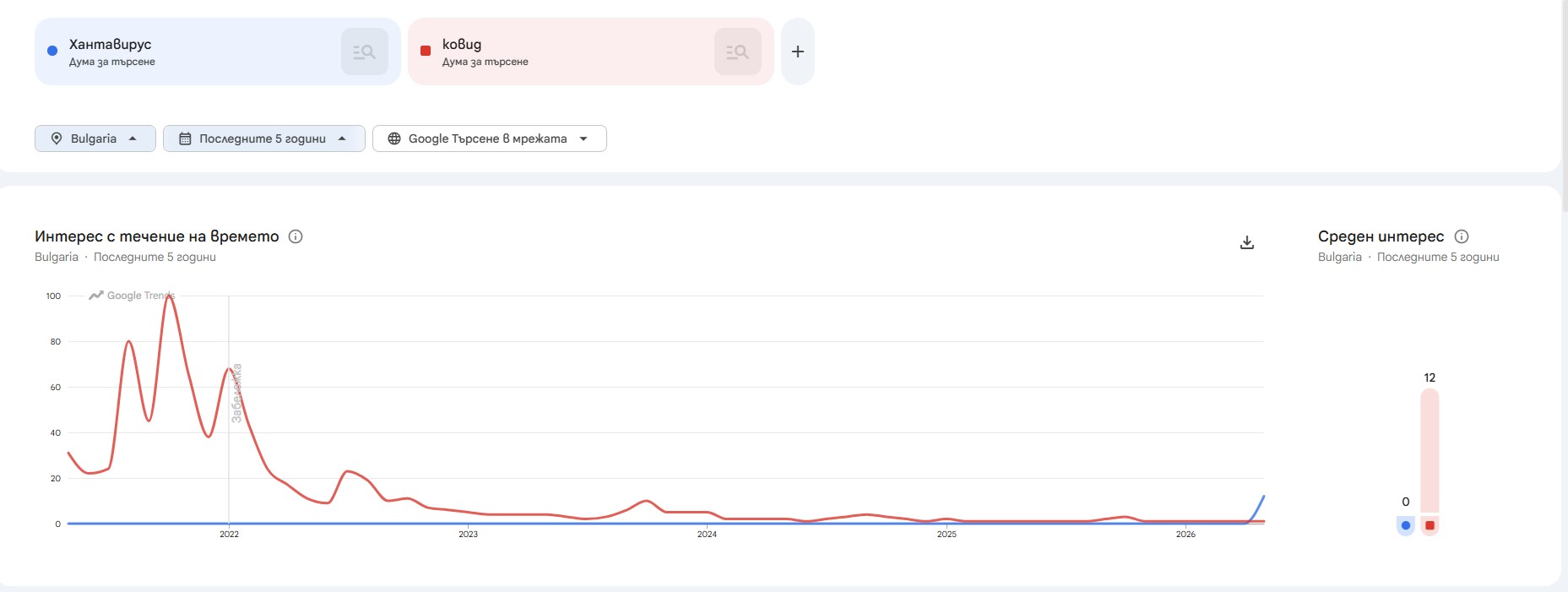Screen dimensions: 1568x592
Task: Click the red legend marker under average bars
Action: (x=1430, y=525)
